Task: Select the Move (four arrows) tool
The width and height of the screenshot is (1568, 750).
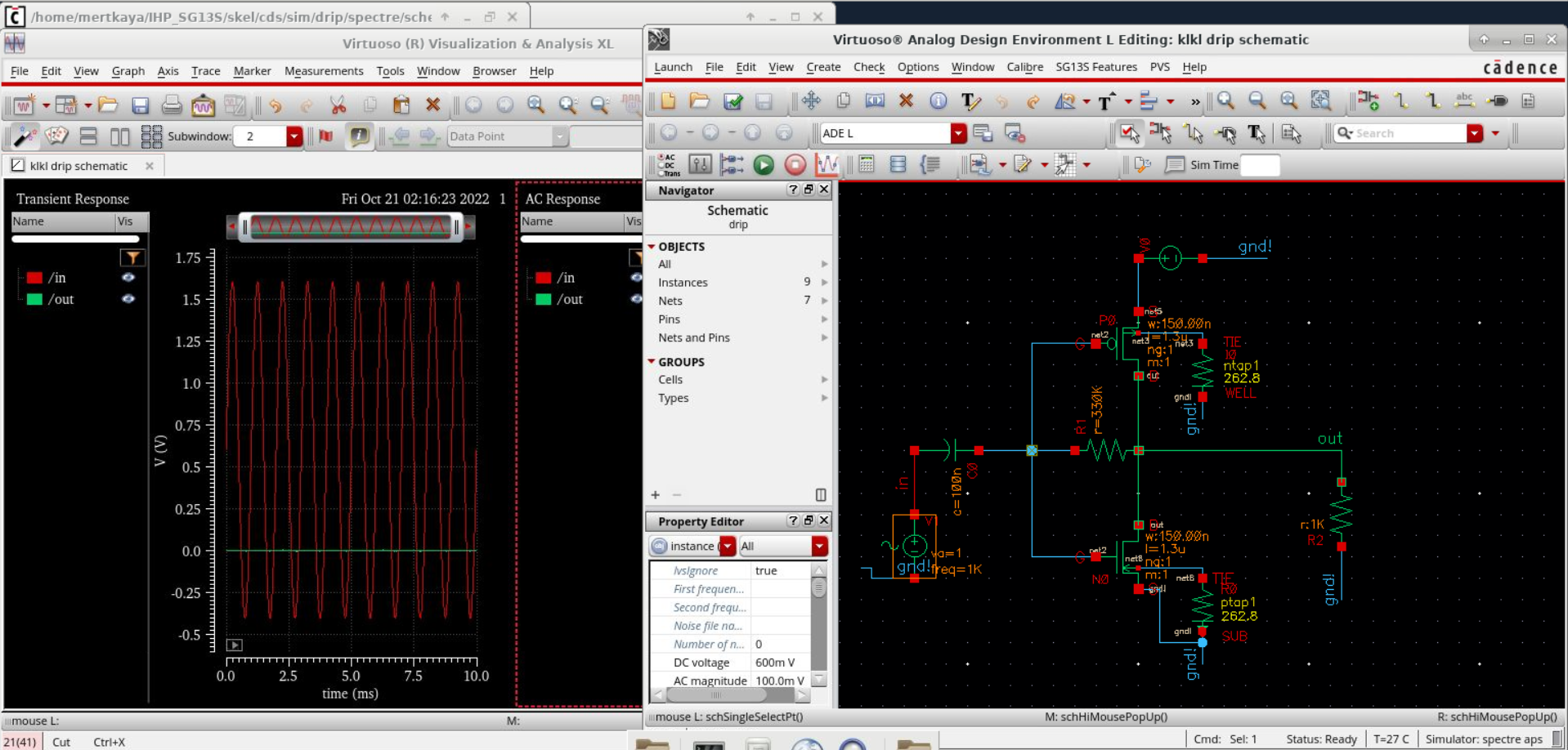Action: tap(811, 100)
